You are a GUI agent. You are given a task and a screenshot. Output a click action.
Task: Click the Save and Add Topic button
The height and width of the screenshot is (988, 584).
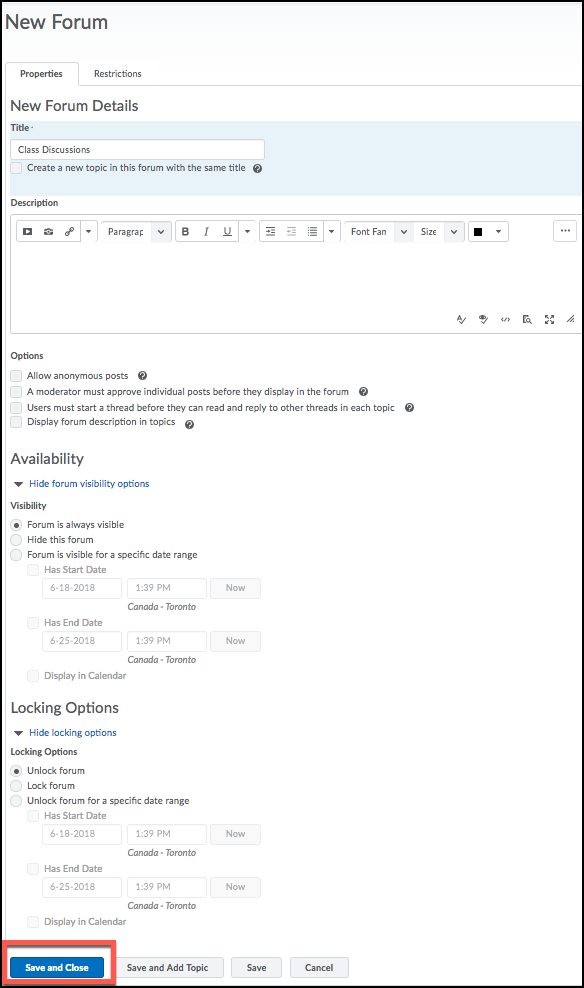click(x=168, y=968)
